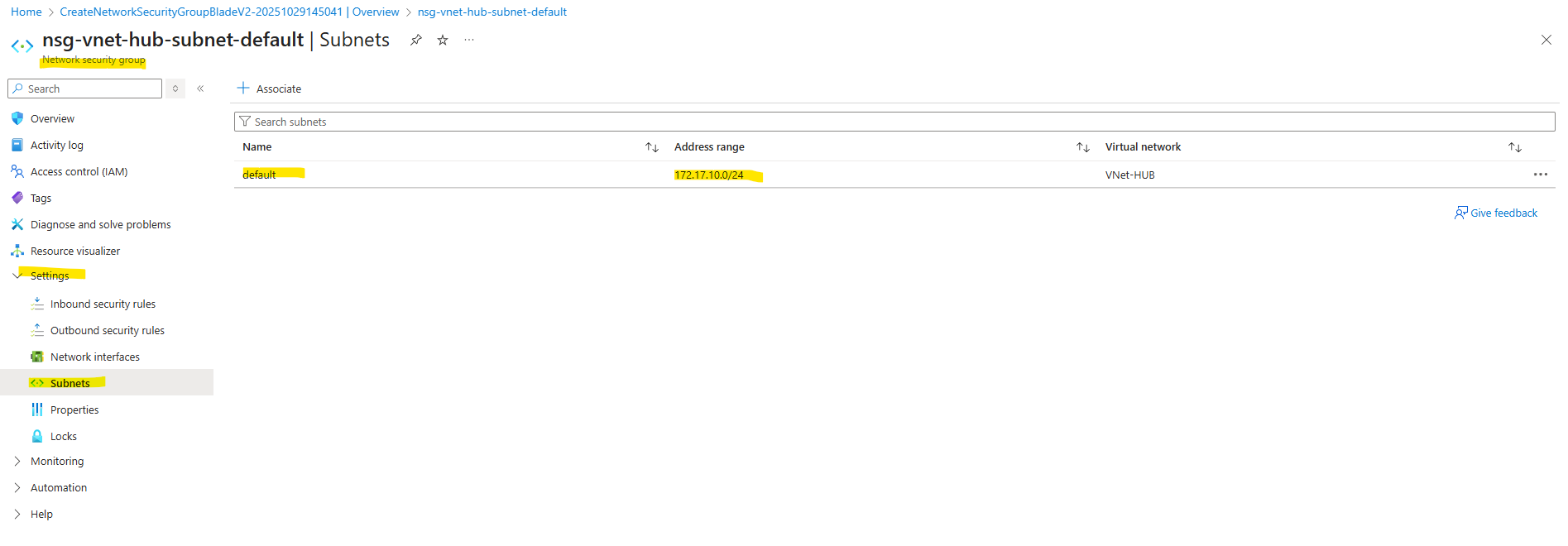Open the CreateNetworkSecurityGroupBladeV2 Overview breadcrumb
The height and width of the screenshot is (546, 1568).
[x=229, y=12]
